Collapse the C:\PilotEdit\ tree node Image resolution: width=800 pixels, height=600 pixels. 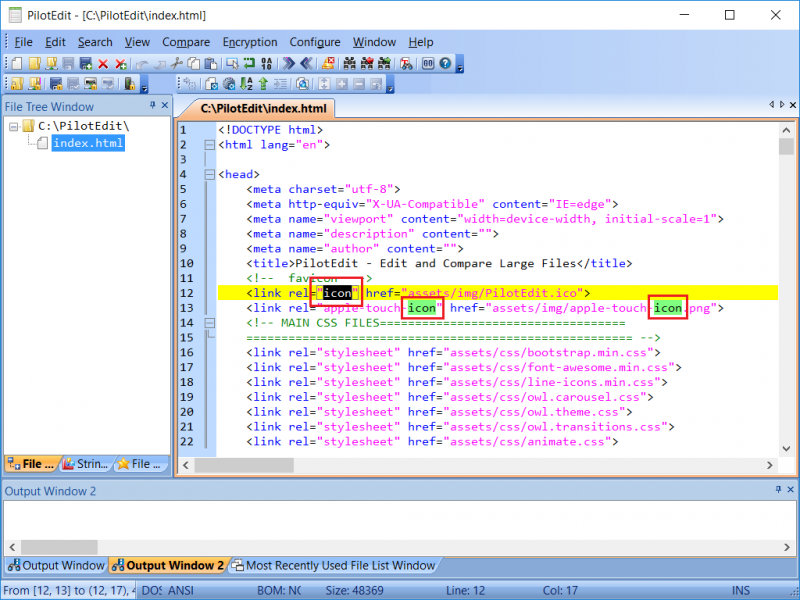click(x=13, y=126)
